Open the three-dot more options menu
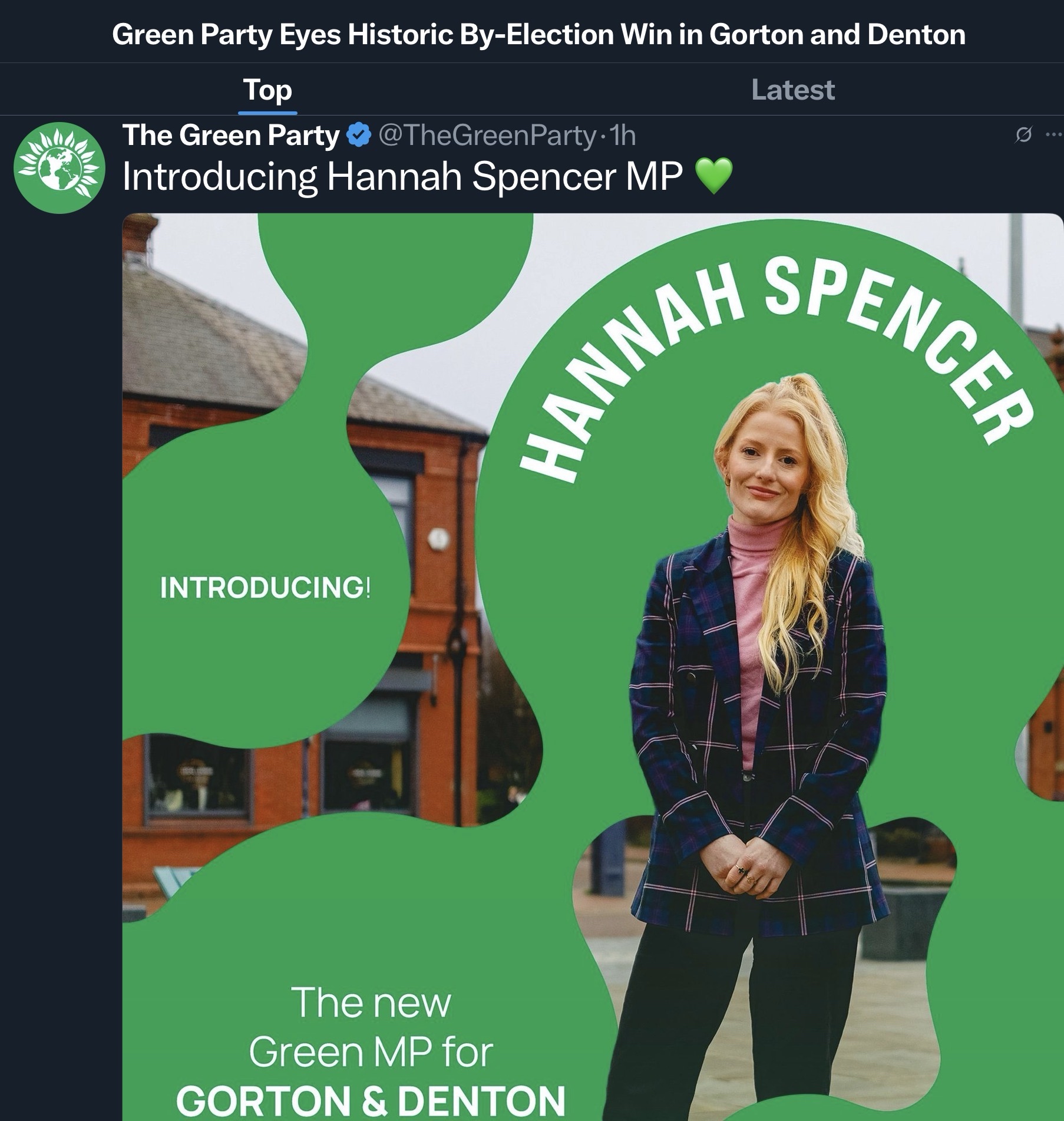Image resolution: width=1064 pixels, height=1121 pixels. coord(1053,135)
